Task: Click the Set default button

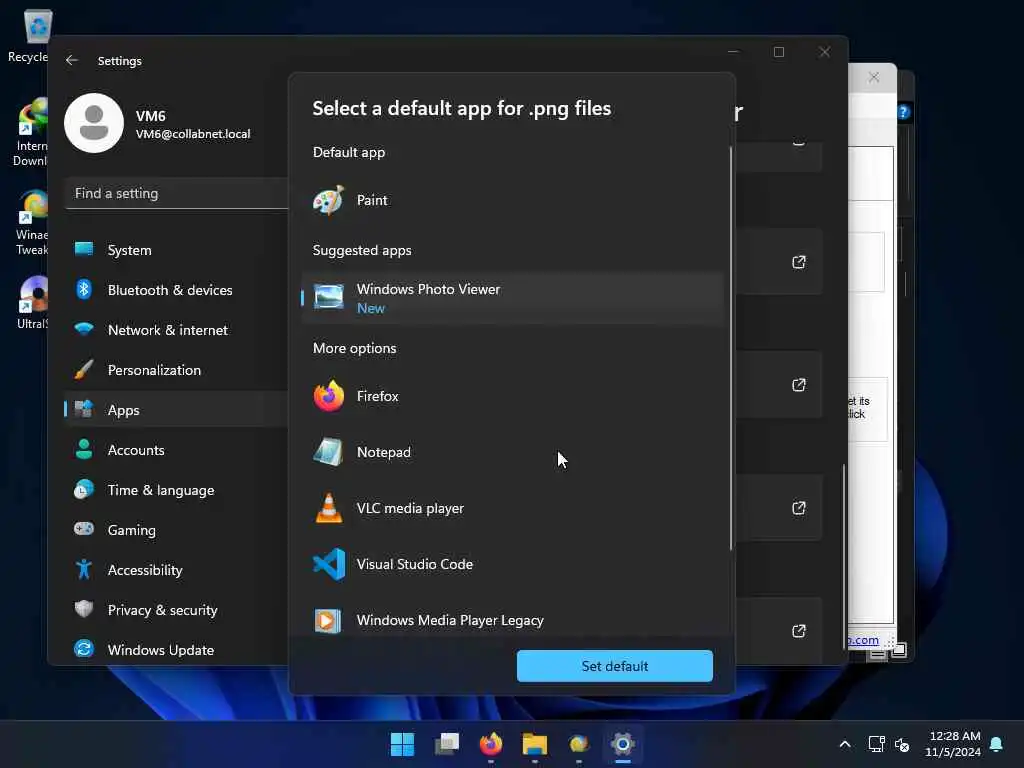Action: coord(615,666)
